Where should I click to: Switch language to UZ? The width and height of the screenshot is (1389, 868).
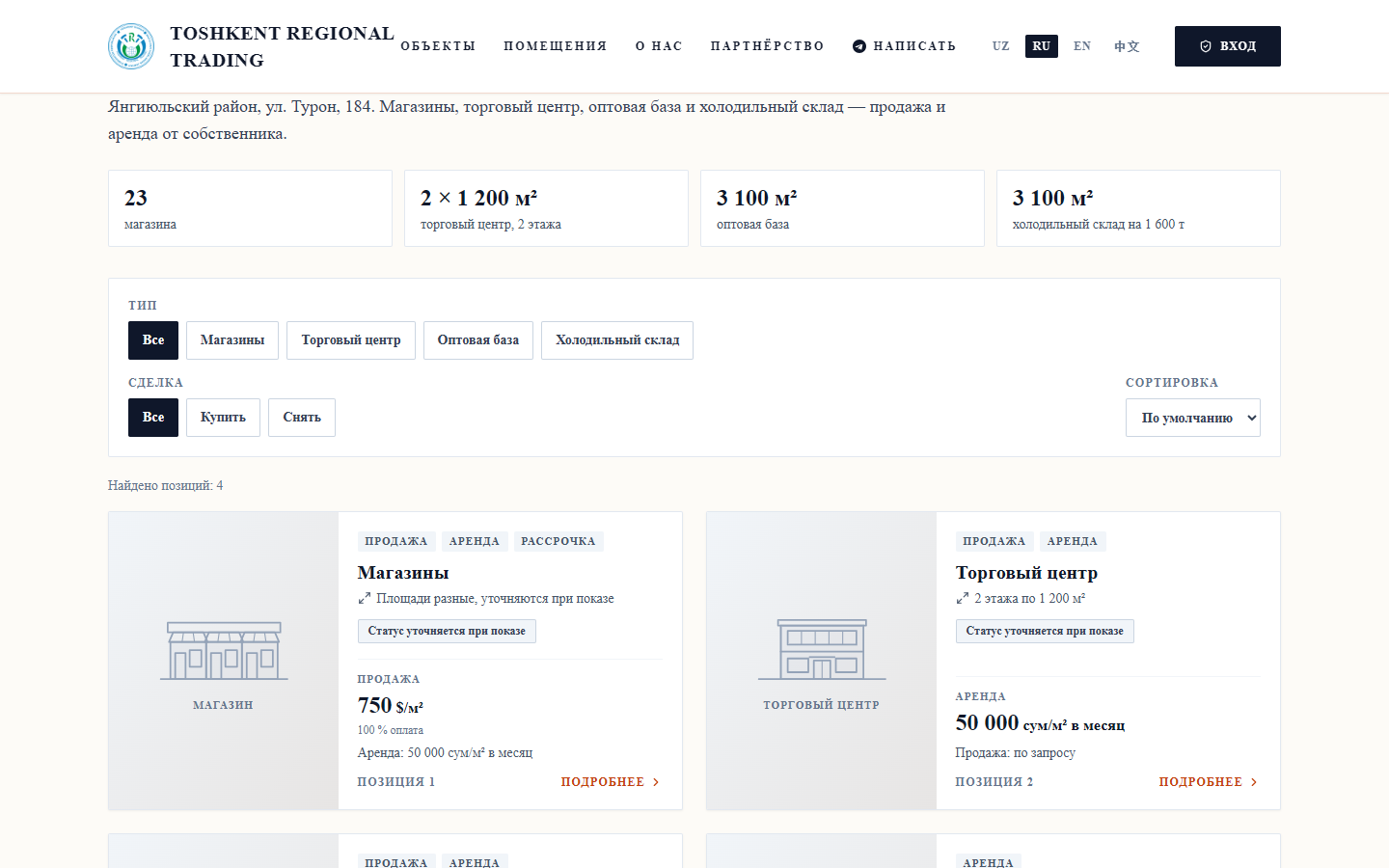pyautogui.click(x=1001, y=46)
